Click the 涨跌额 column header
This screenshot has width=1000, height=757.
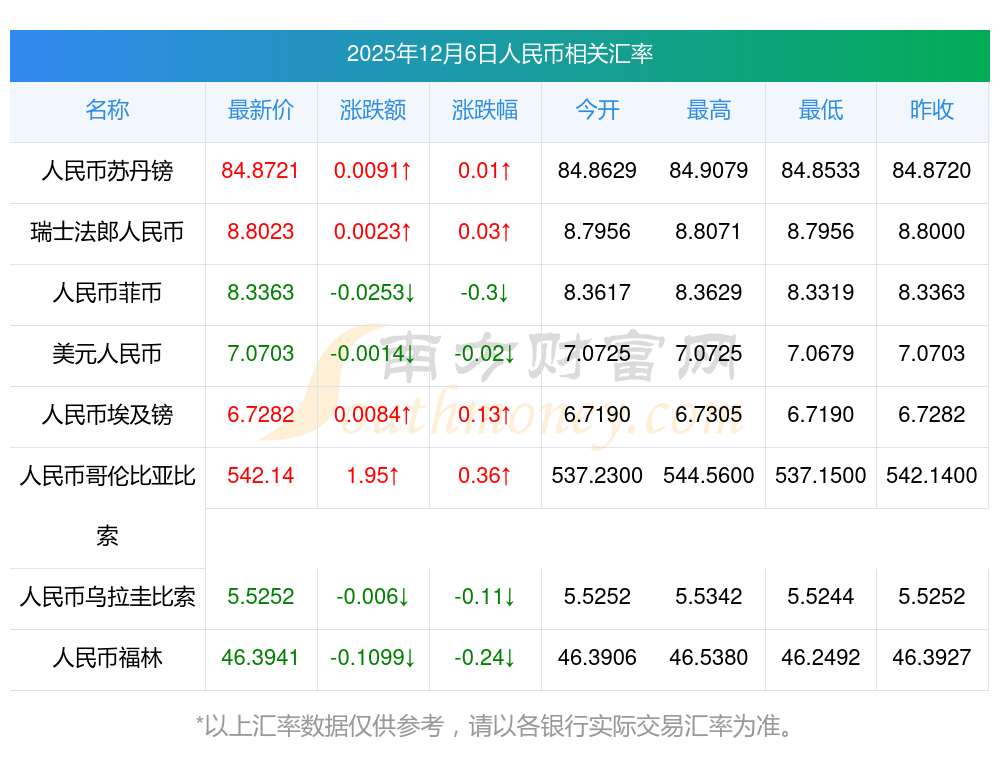[372, 110]
